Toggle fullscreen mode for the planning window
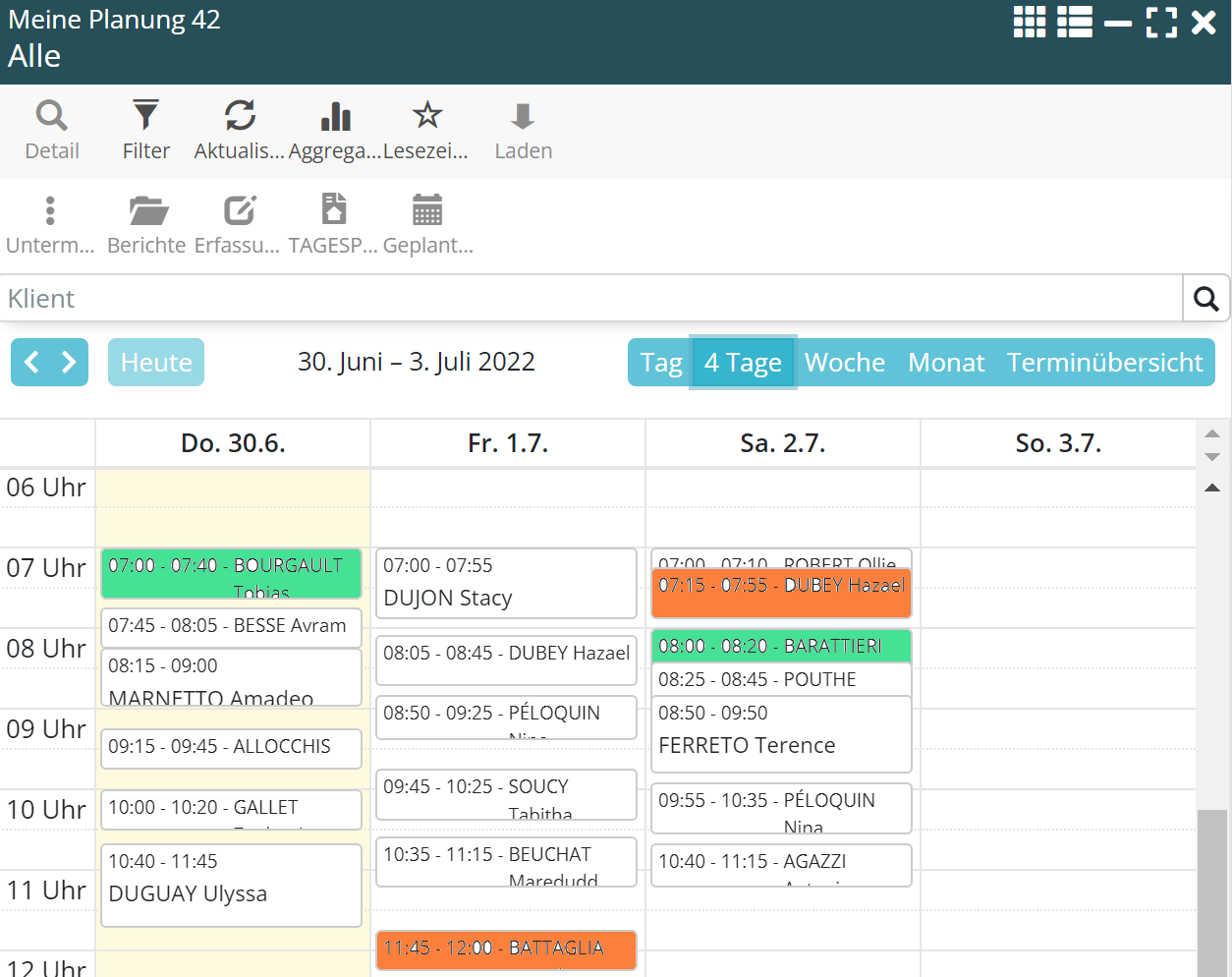Screen dimensions: 1232x977 pos(1161,22)
